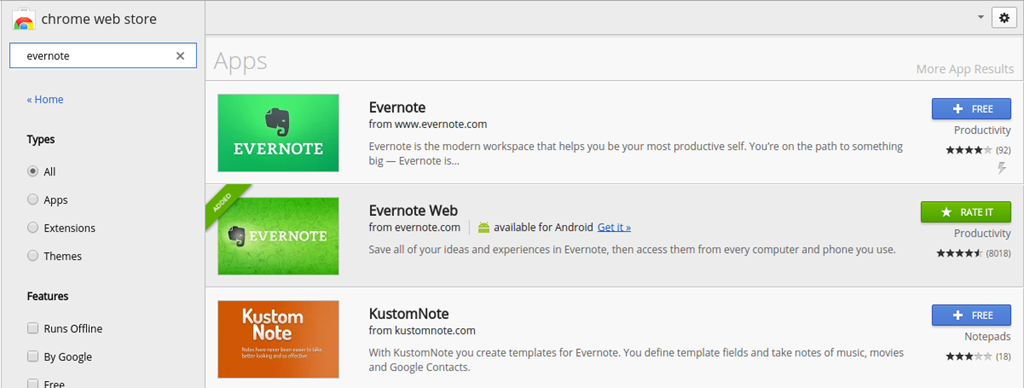
Task: Click the Notepads category label
Action: [x=987, y=336]
